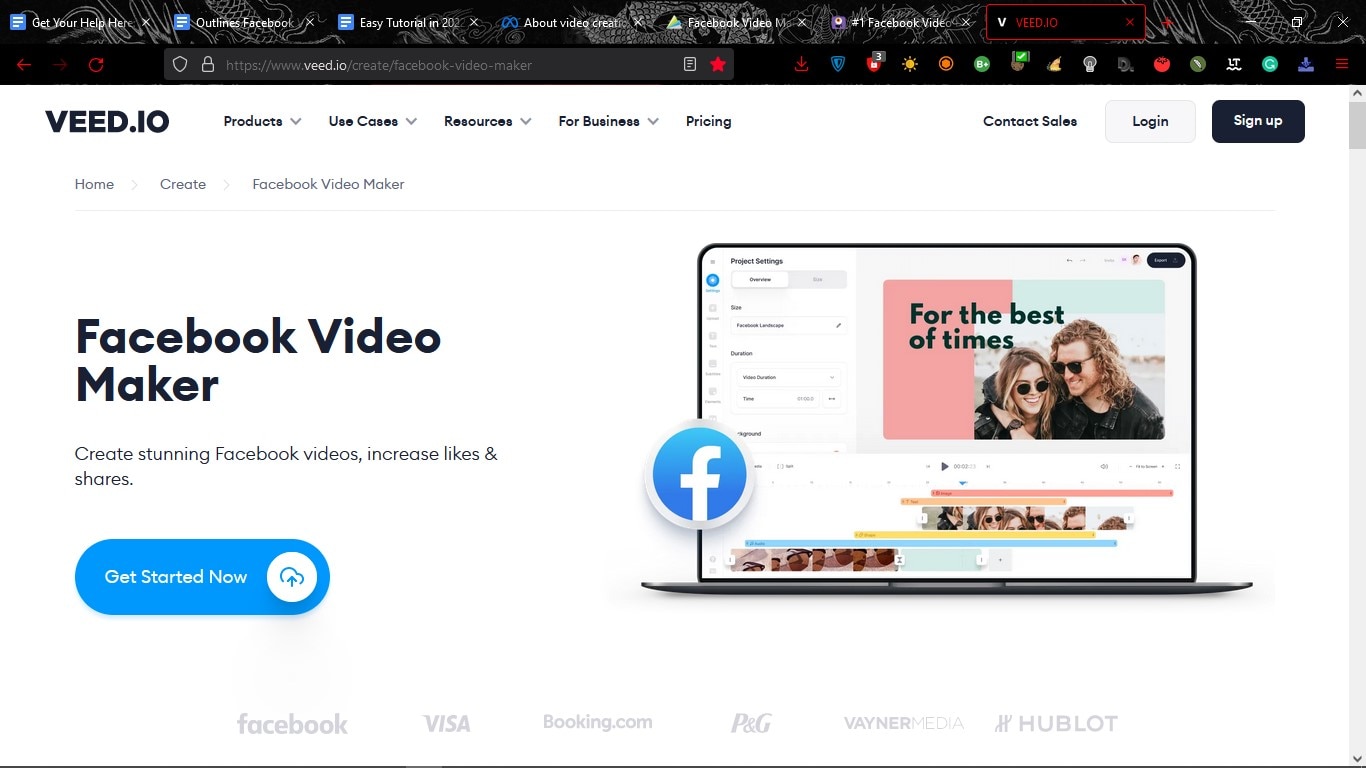
Task: Go to Home in the breadcrumb
Action: (x=94, y=184)
